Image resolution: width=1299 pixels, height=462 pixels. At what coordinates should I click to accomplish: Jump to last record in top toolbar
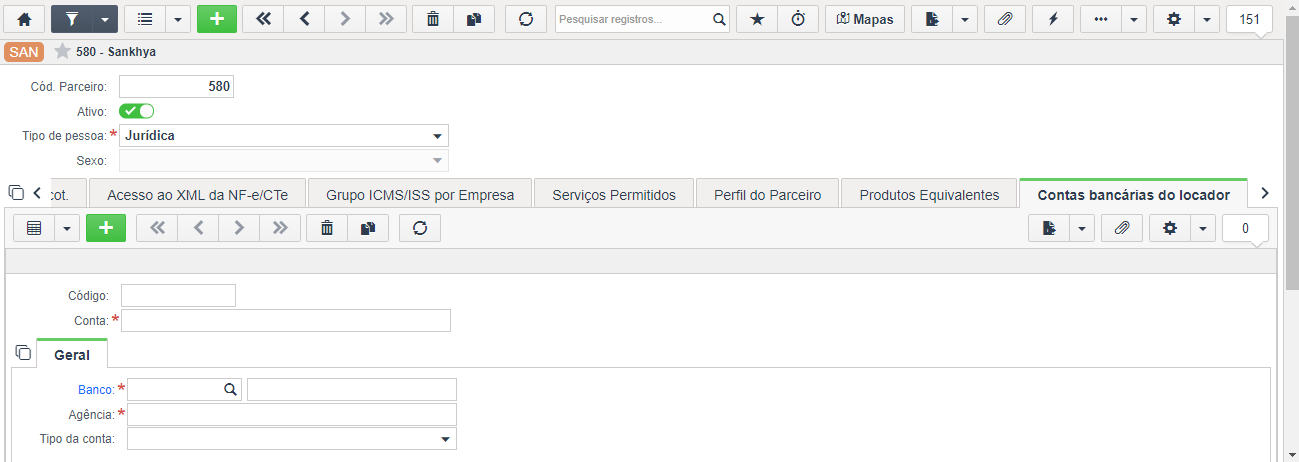386,19
